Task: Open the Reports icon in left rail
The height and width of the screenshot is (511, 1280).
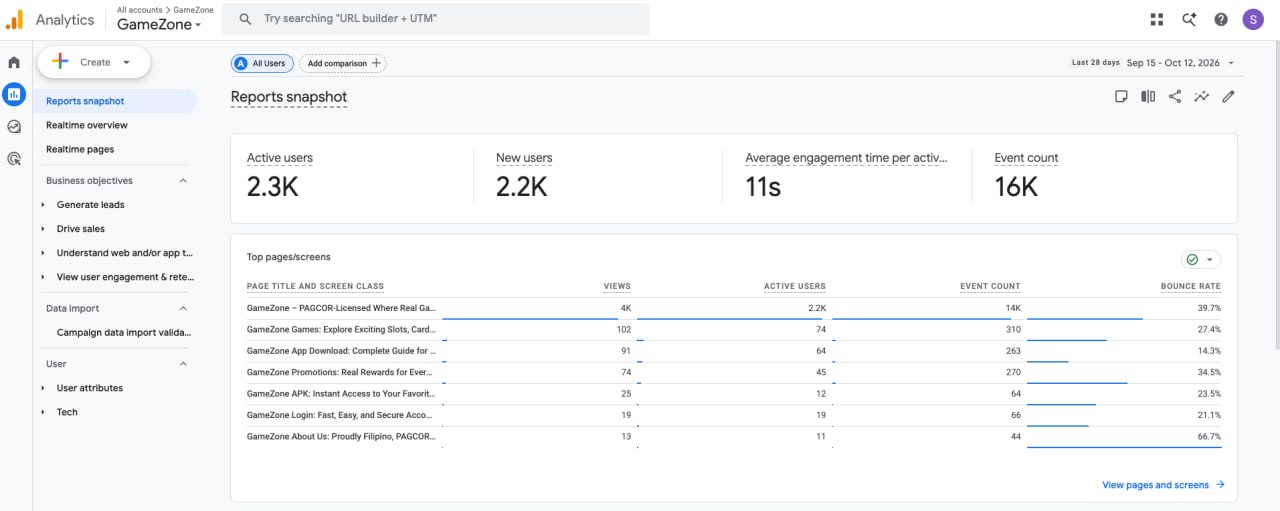Action: click(x=14, y=94)
